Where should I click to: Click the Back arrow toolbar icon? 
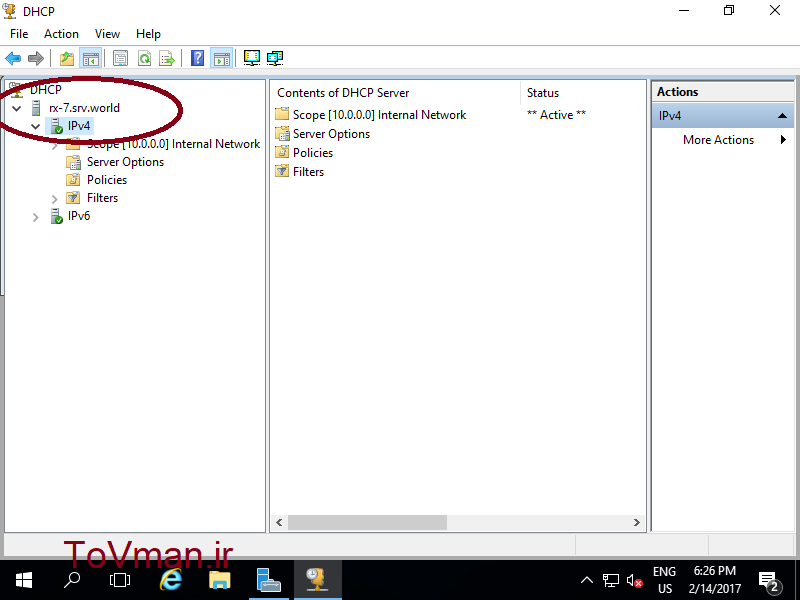point(13,59)
